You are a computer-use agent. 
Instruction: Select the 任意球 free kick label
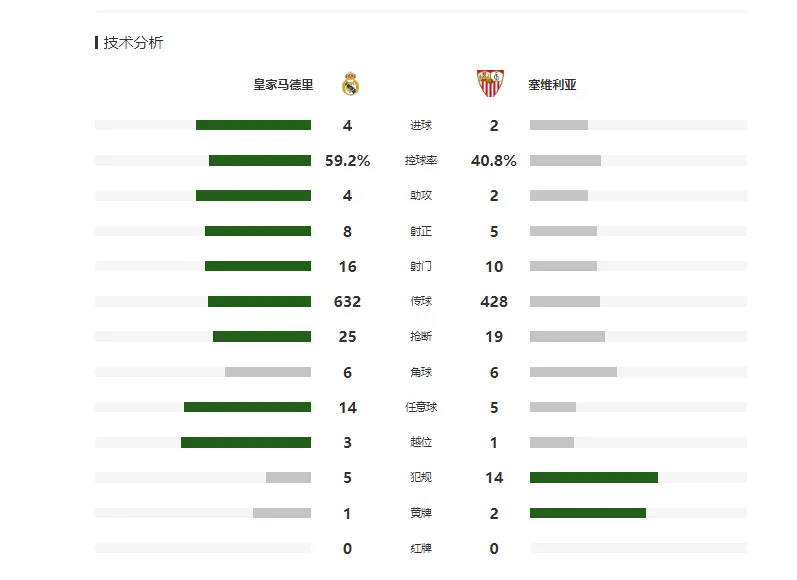click(421, 407)
